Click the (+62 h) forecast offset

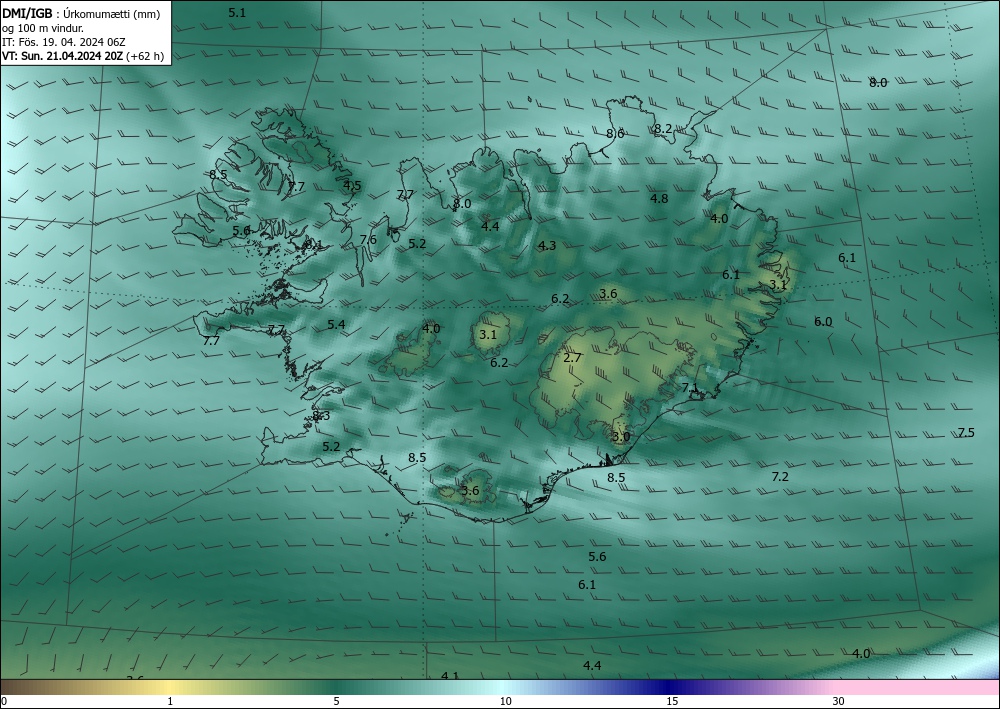(145, 56)
